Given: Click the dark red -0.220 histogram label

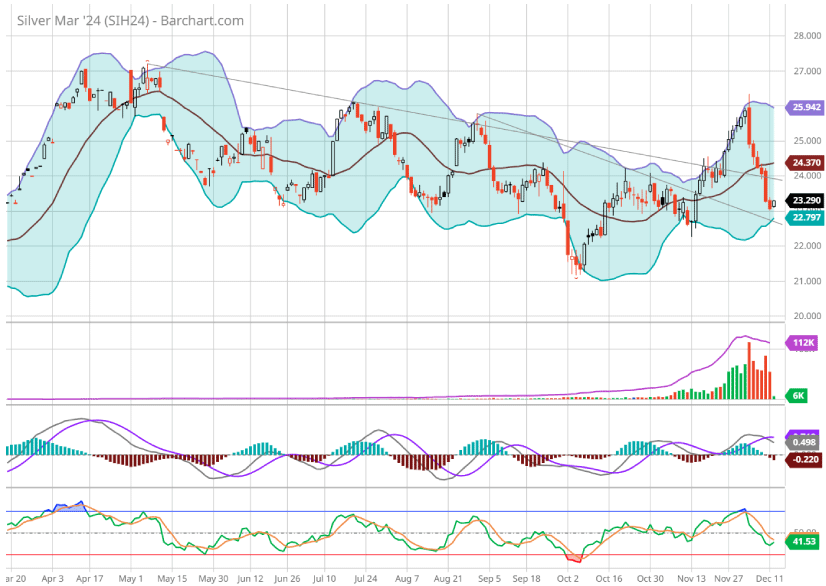Looking at the screenshot, I should [805, 459].
